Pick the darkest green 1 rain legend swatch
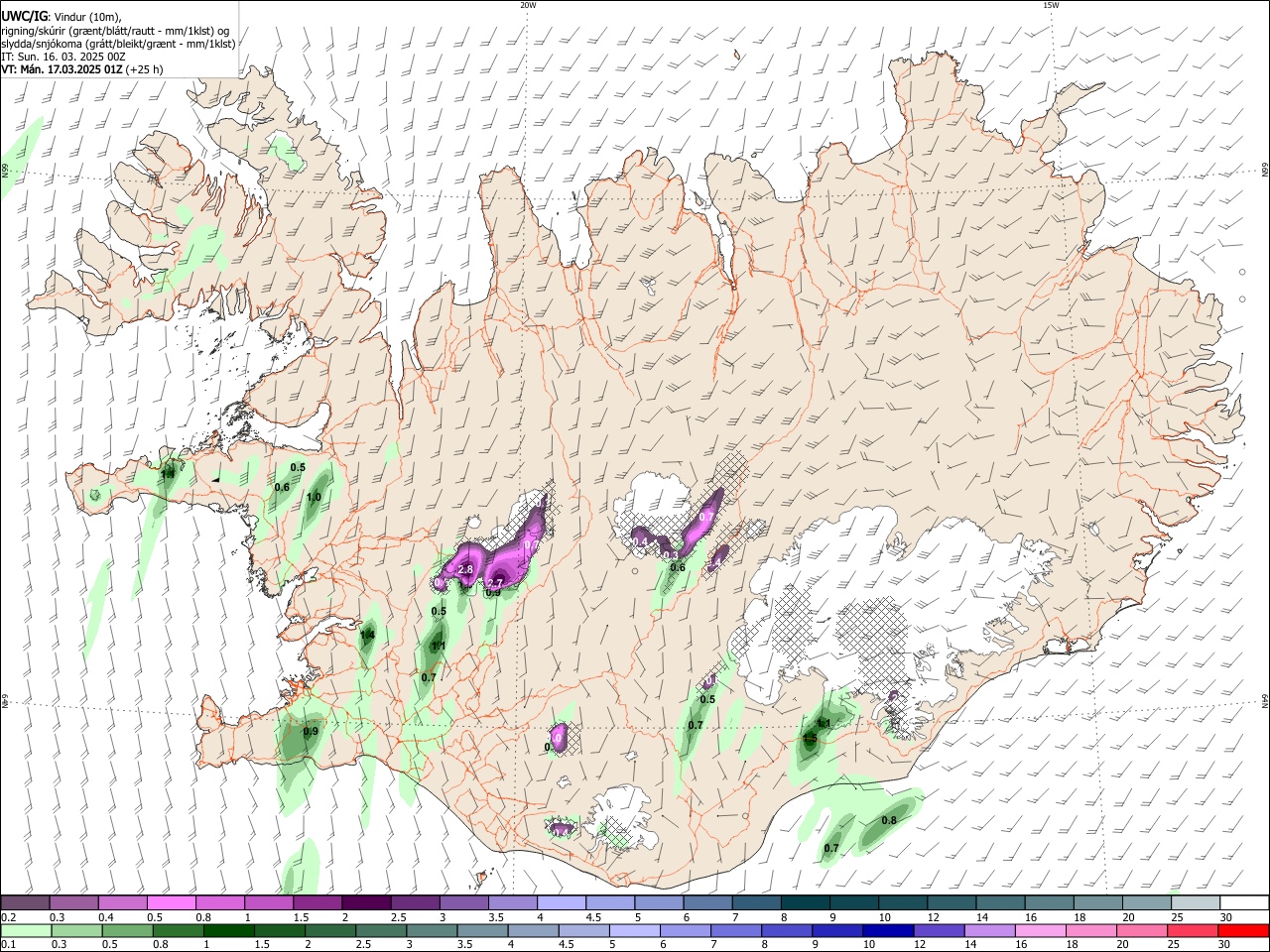Screen dimensions: 1270x952 (x=228, y=930)
